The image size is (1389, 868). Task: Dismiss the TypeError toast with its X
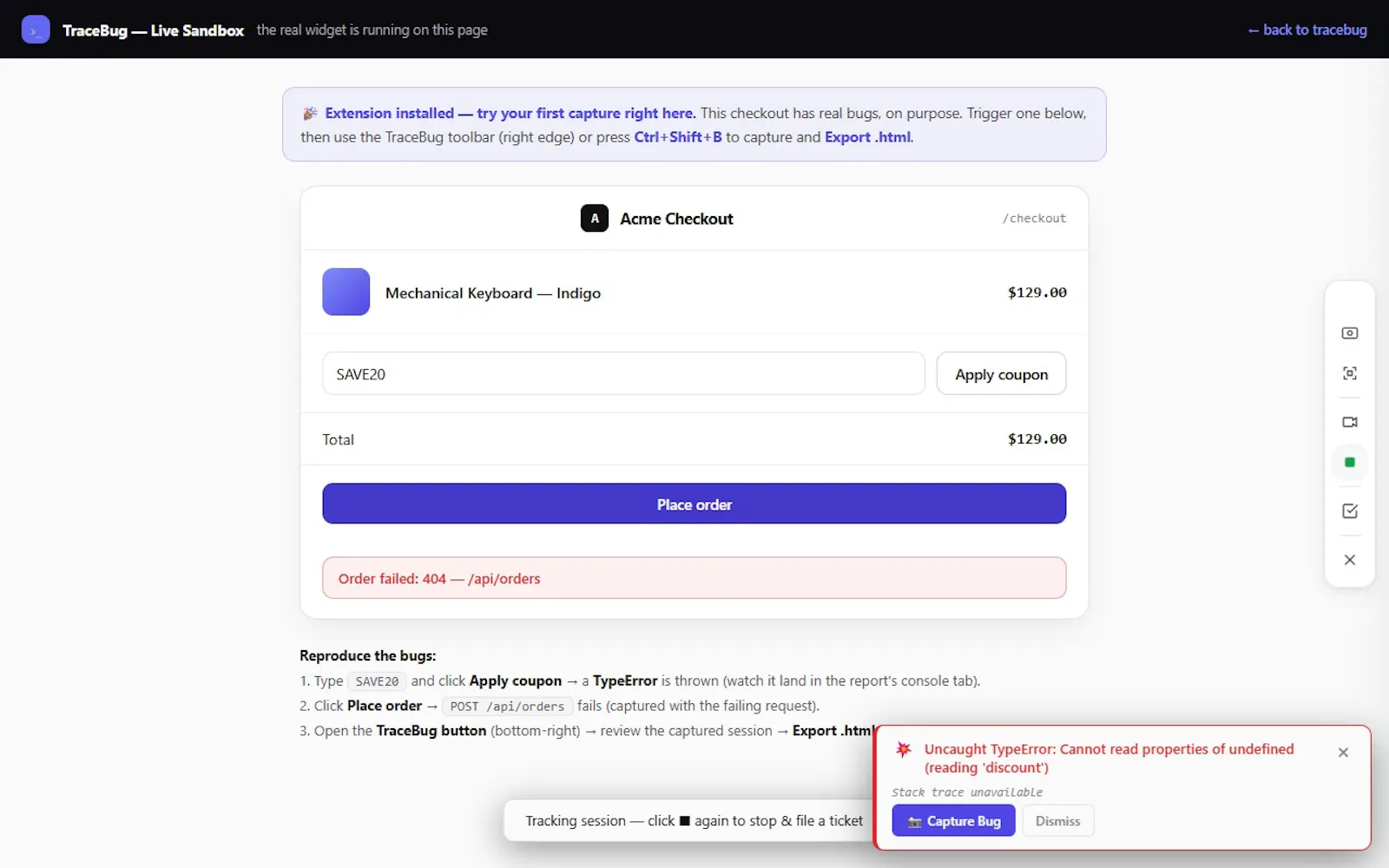point(1343,753)
